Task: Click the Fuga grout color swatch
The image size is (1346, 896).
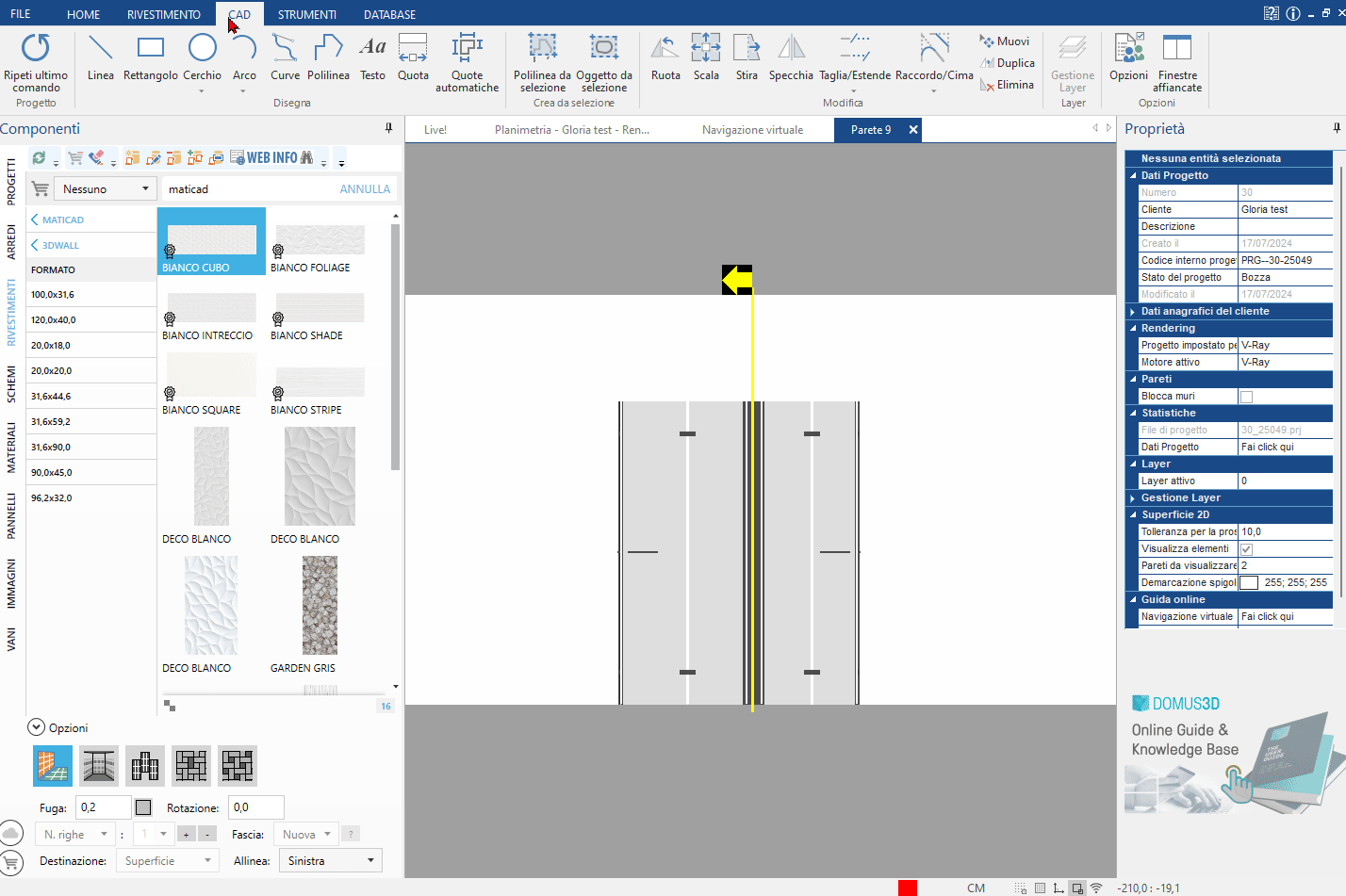Action: (x=143, y=807)
